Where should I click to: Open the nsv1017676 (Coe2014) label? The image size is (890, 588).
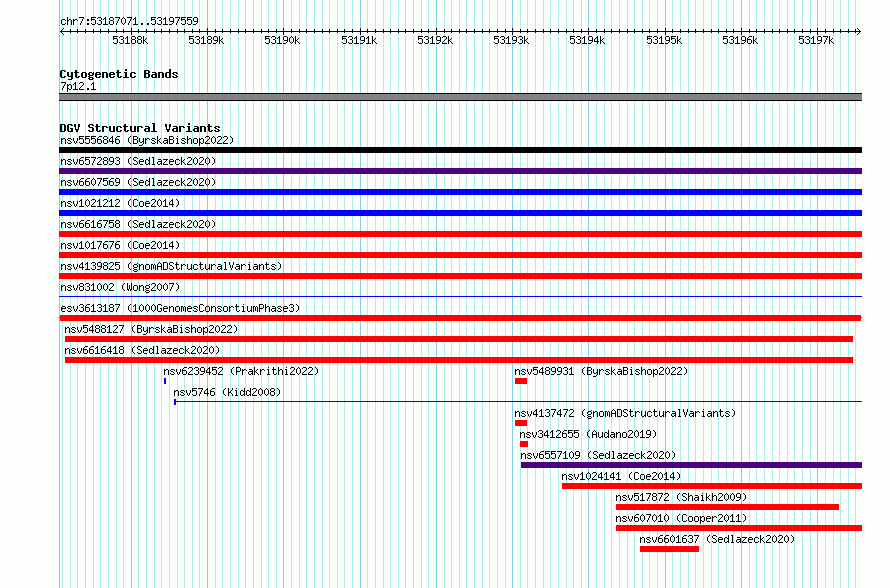[x=120, y=245]
